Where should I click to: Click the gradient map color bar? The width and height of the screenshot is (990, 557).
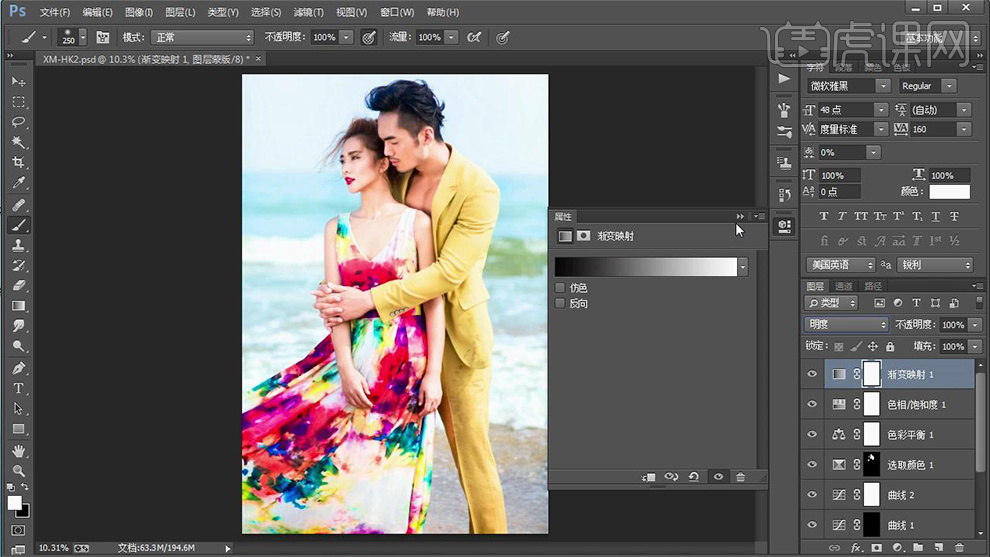click(645, 267)
